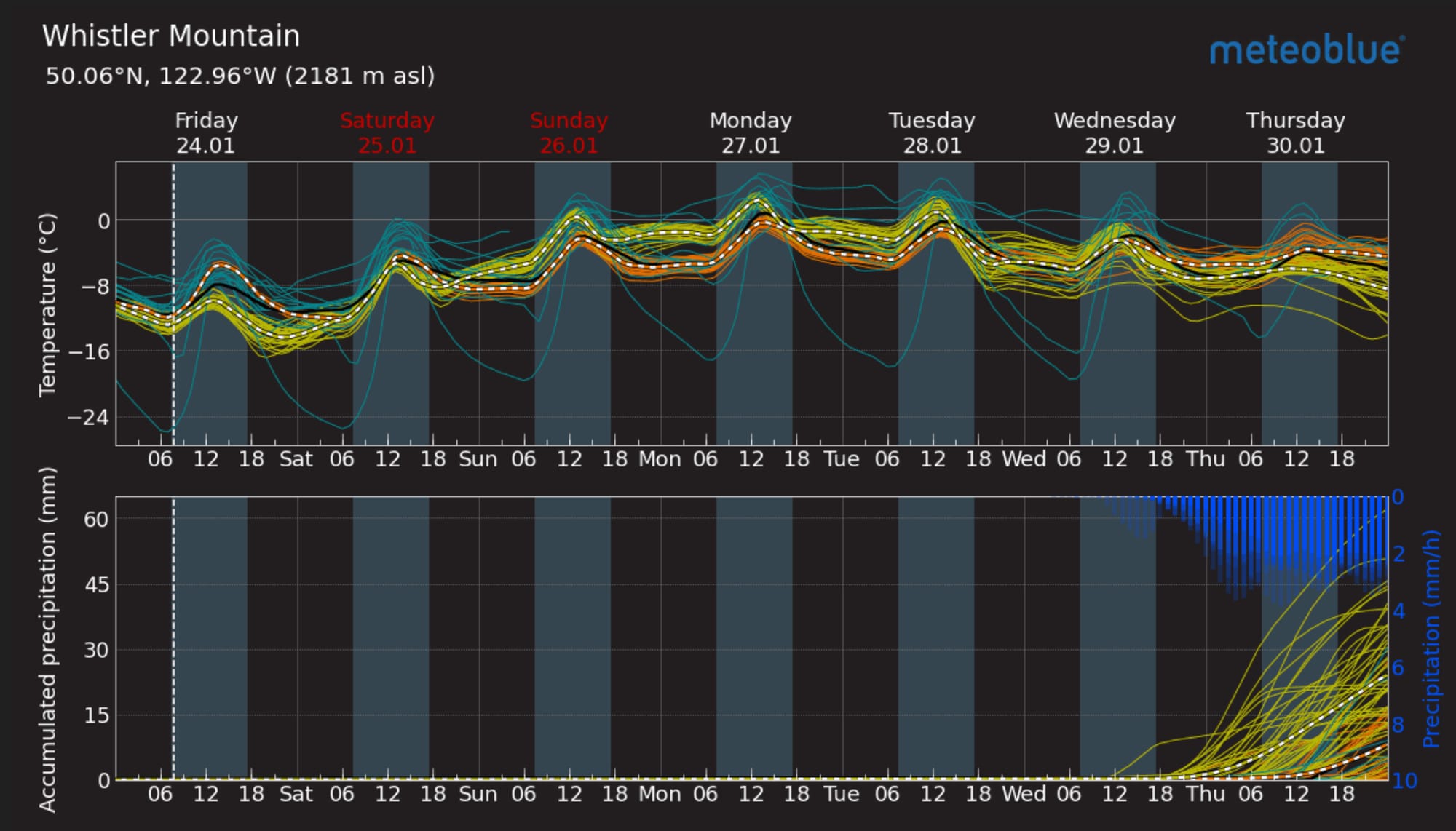Viewport: 1456px width, 831px height.
Task: Click the blue Precipitation (mm/h) axis label
Action: 1431,639
